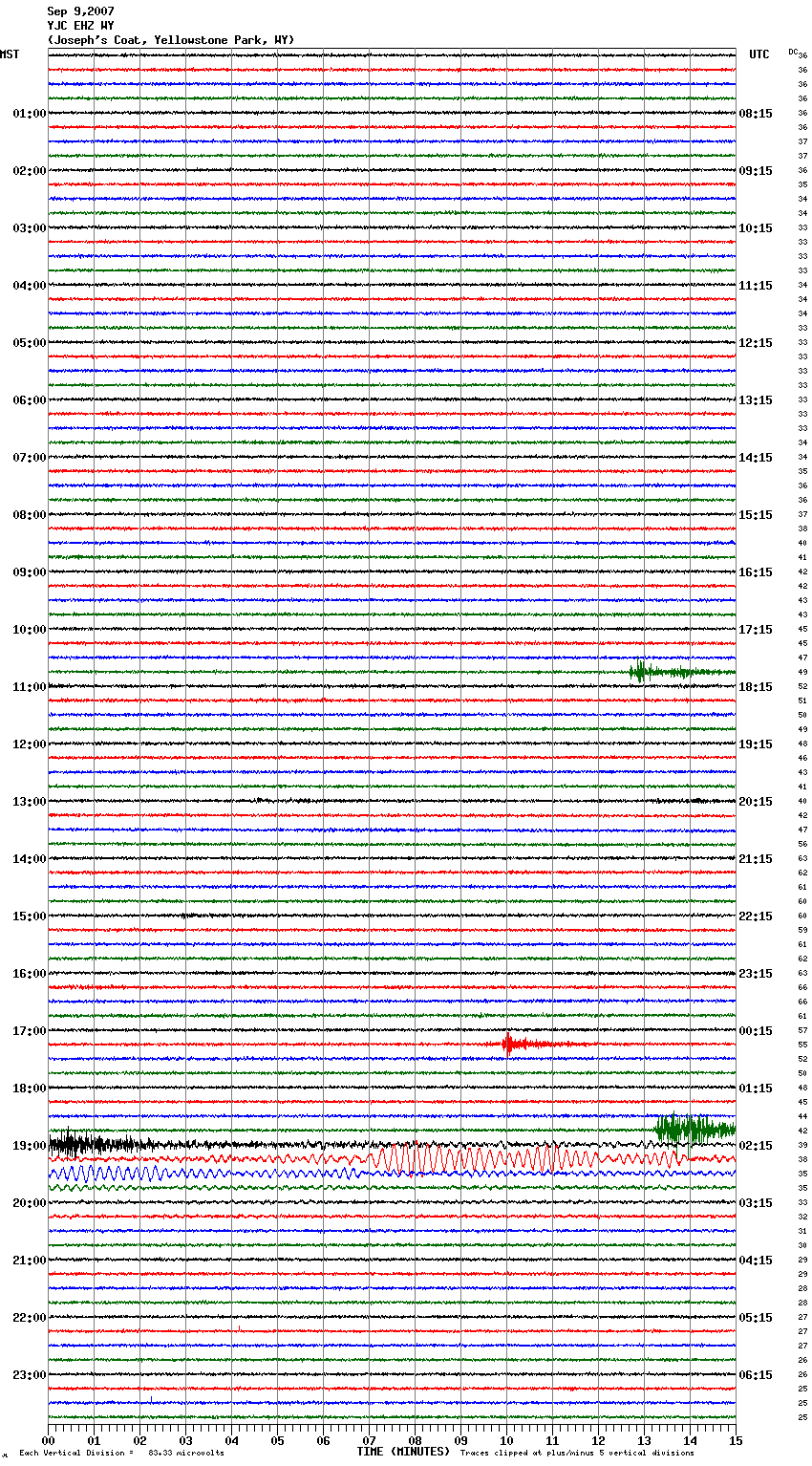Viewport: 812px width, 1466px height.
Task: Click the 18:15 UTC label
Action: click(x=756, y=687)
